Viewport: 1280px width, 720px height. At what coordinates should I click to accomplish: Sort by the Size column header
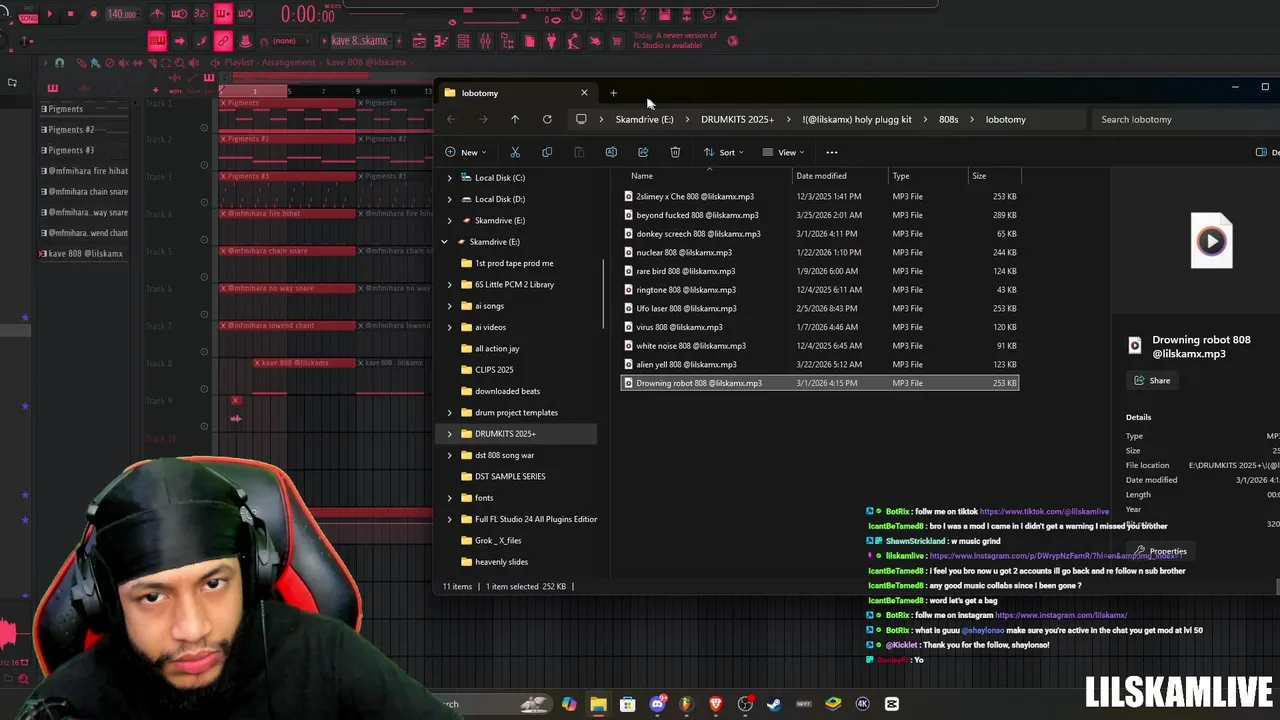pos(979,176)
